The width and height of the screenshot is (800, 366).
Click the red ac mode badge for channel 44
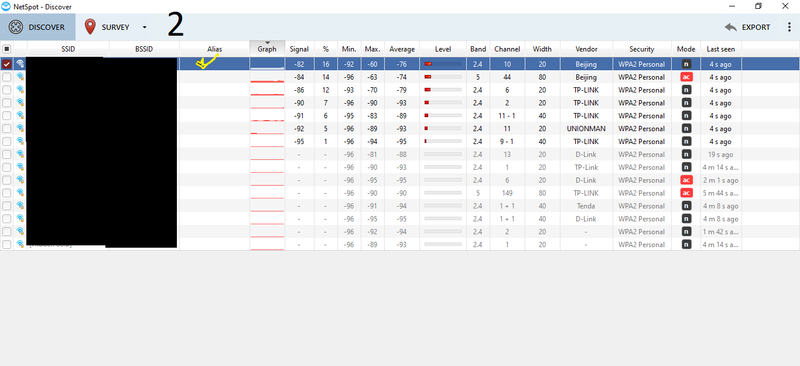click(686, 77)
